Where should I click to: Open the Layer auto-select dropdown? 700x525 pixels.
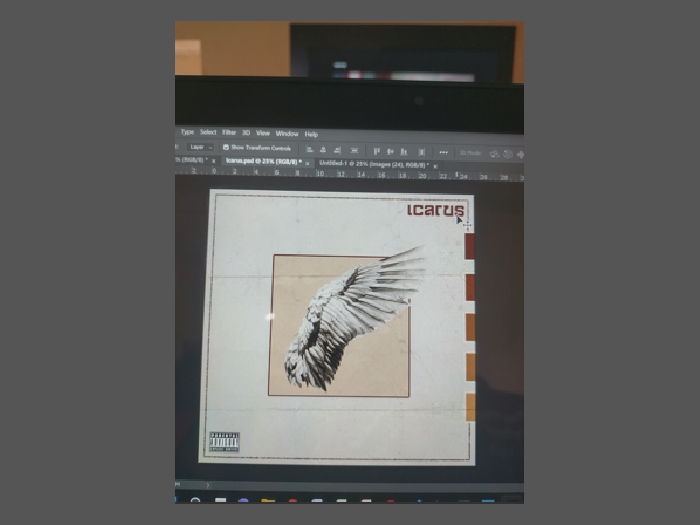pos(200,146)
